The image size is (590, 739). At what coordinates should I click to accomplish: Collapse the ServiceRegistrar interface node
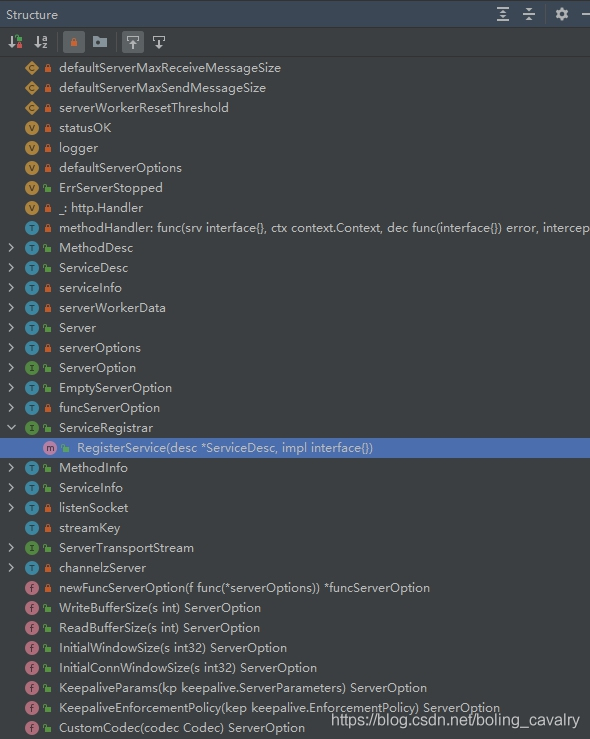[x=11, y=427]
